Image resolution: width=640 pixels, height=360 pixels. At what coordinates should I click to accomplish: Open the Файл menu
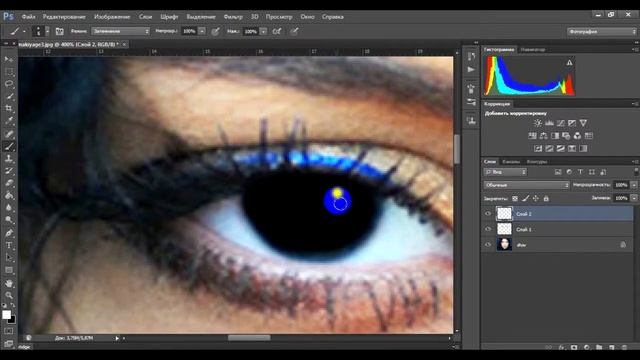(29, 17)
